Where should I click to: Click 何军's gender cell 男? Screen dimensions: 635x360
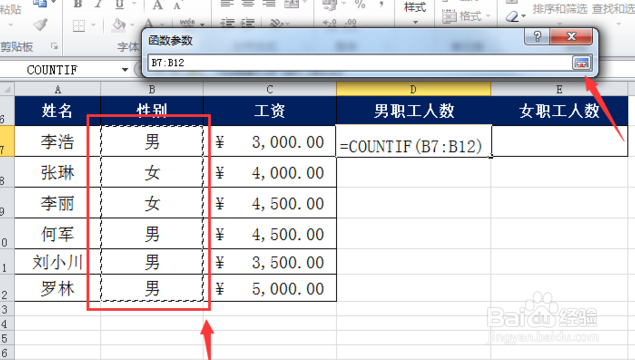[152, 234]
